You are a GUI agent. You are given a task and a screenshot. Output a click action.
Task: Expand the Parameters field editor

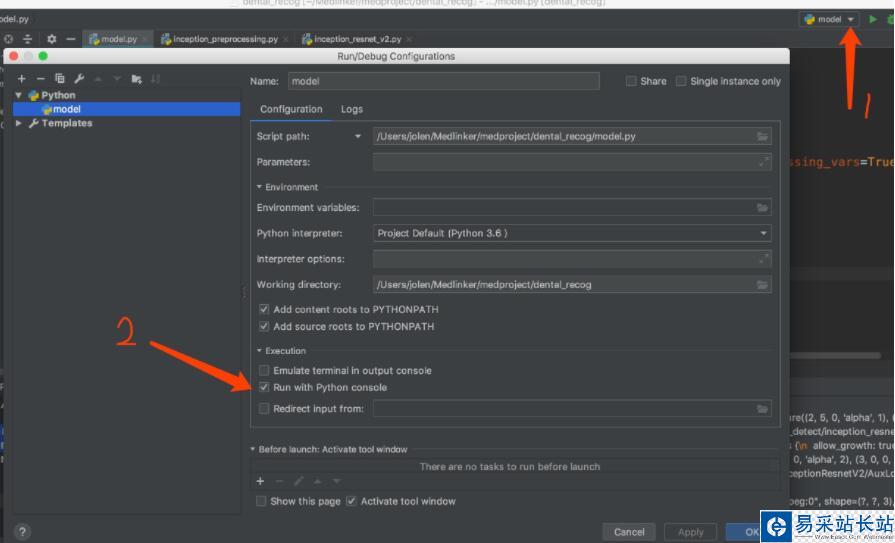[763, 162]
